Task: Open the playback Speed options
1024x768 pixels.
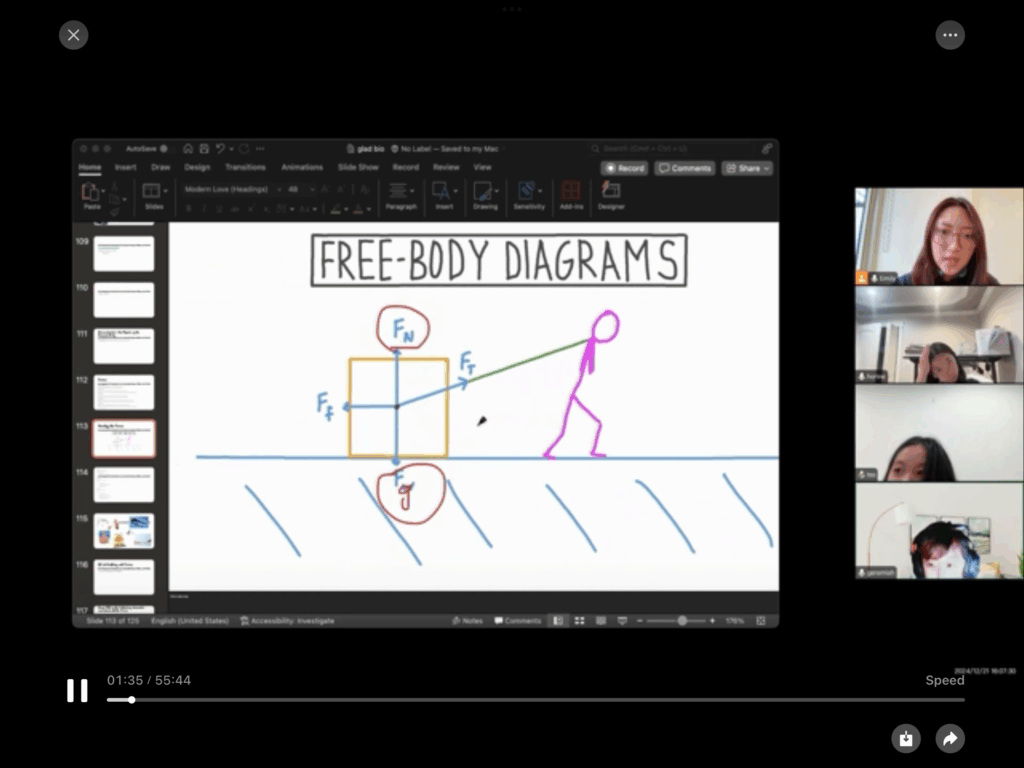Action: coord(944,680)
